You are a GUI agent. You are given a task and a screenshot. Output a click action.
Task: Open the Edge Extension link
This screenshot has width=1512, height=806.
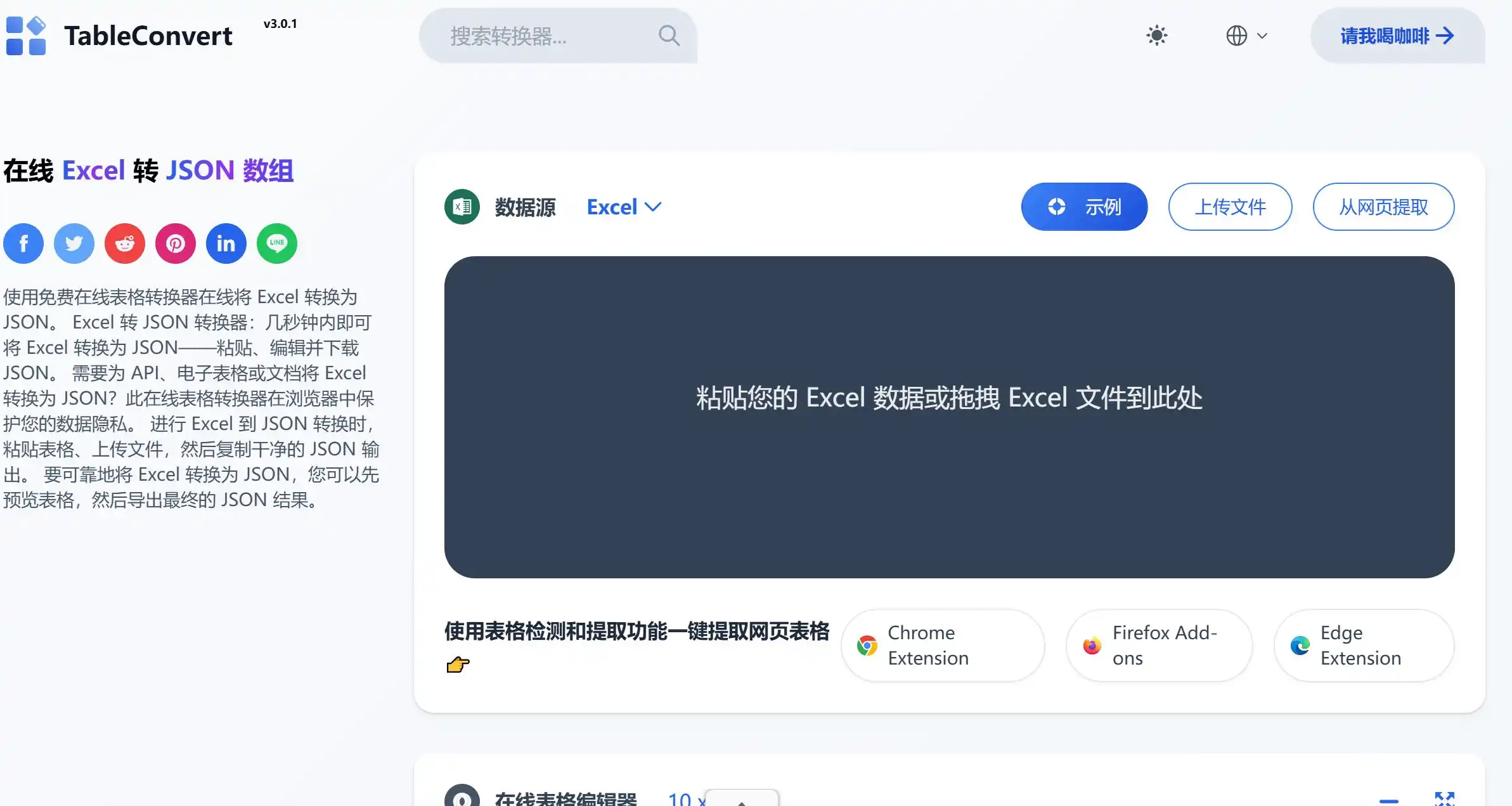pos(1364,646)
